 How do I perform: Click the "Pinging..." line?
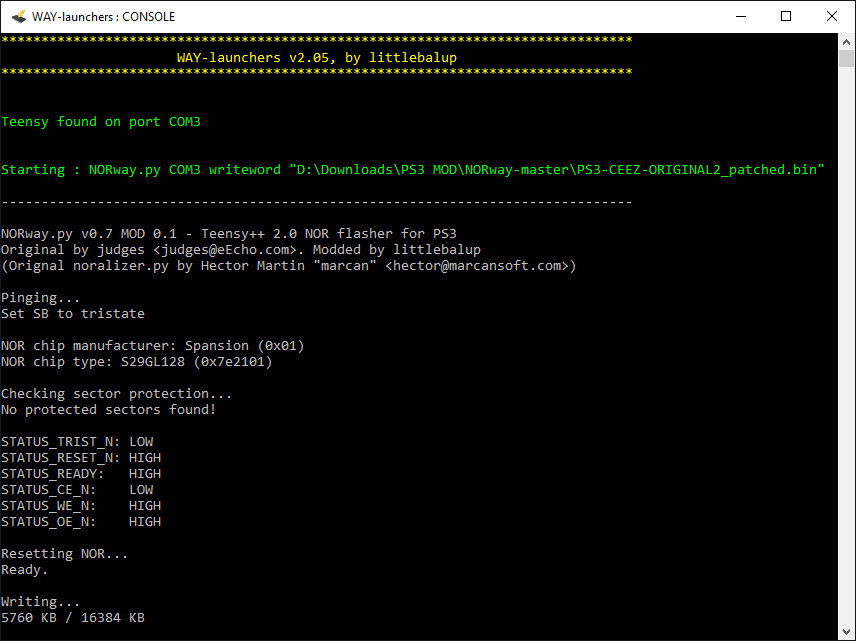click(x=40, y=298)
